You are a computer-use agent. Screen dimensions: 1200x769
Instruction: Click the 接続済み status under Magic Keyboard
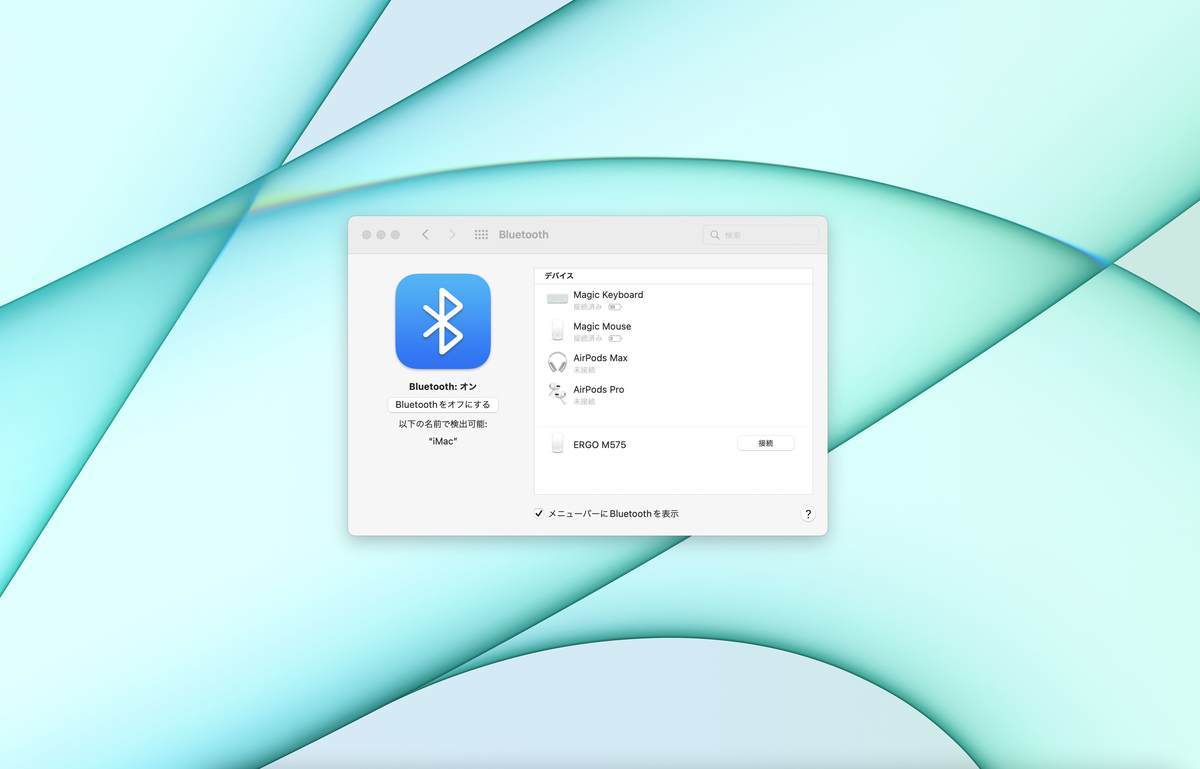588,307
